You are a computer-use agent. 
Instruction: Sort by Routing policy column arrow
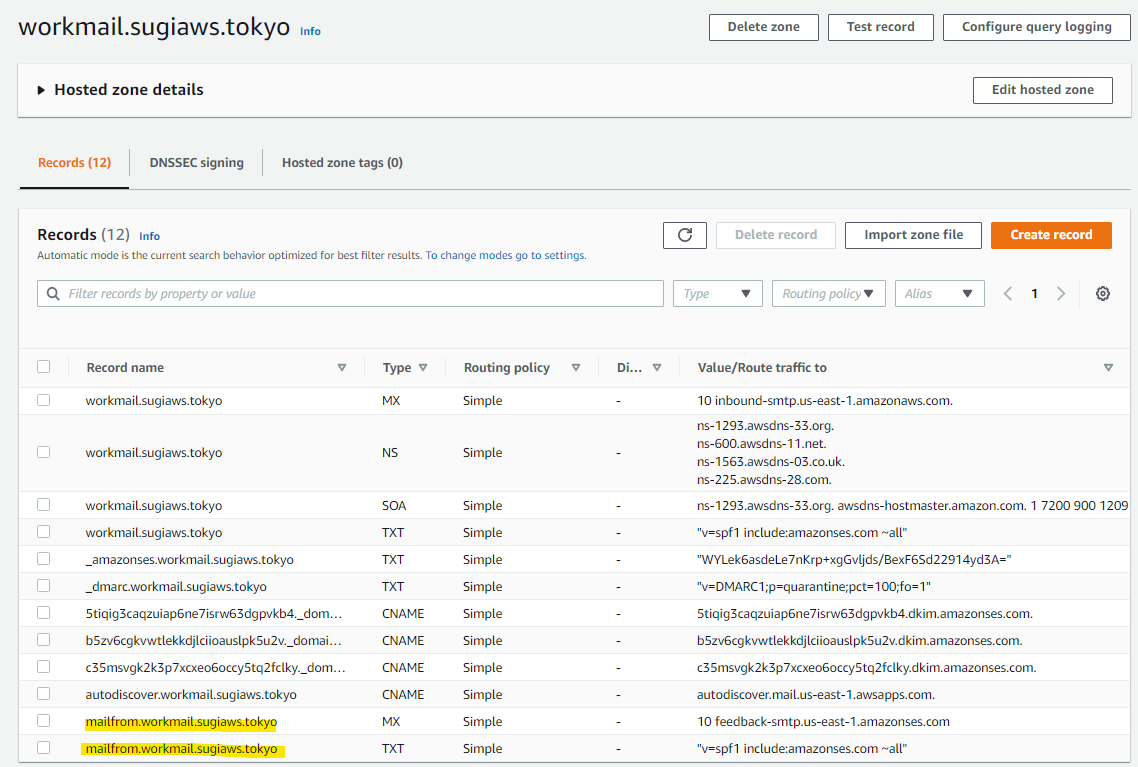coord(576,368)
